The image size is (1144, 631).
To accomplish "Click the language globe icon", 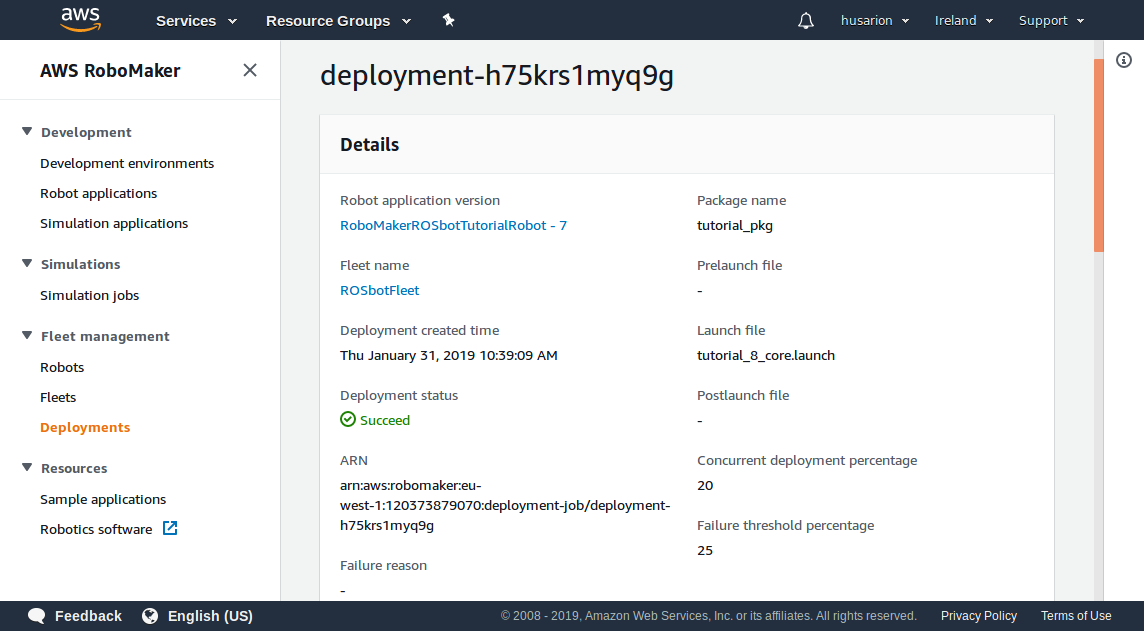I will (x=150, y=616).
